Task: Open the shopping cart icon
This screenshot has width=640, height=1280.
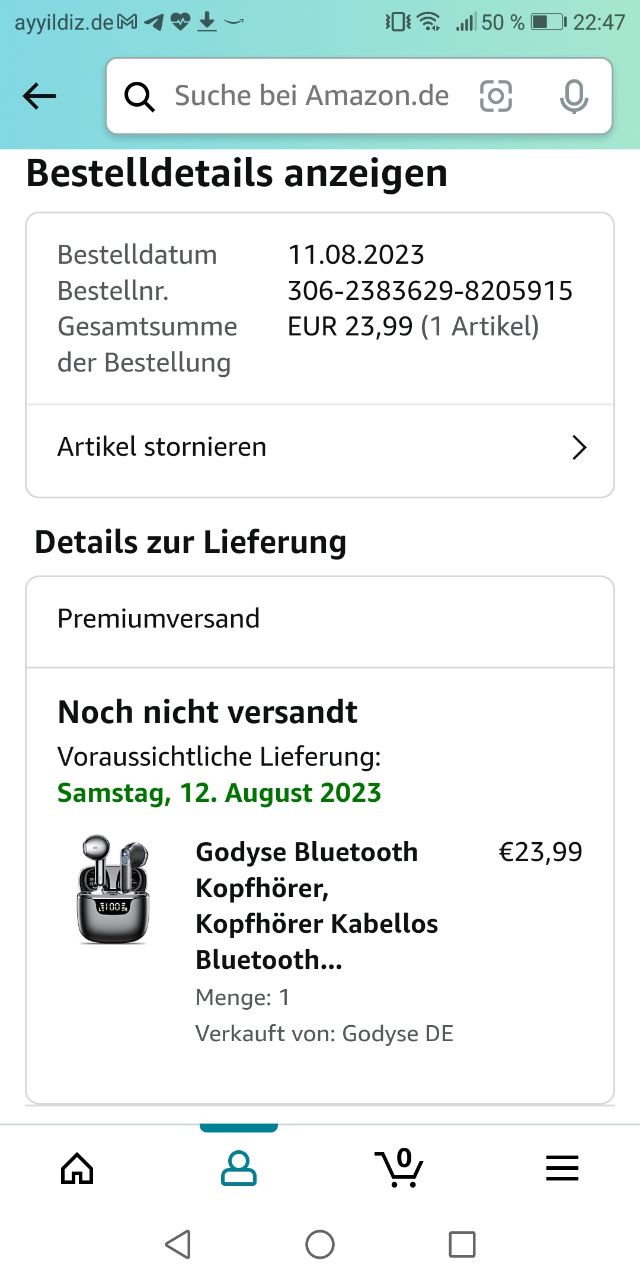Action: 399,1167
